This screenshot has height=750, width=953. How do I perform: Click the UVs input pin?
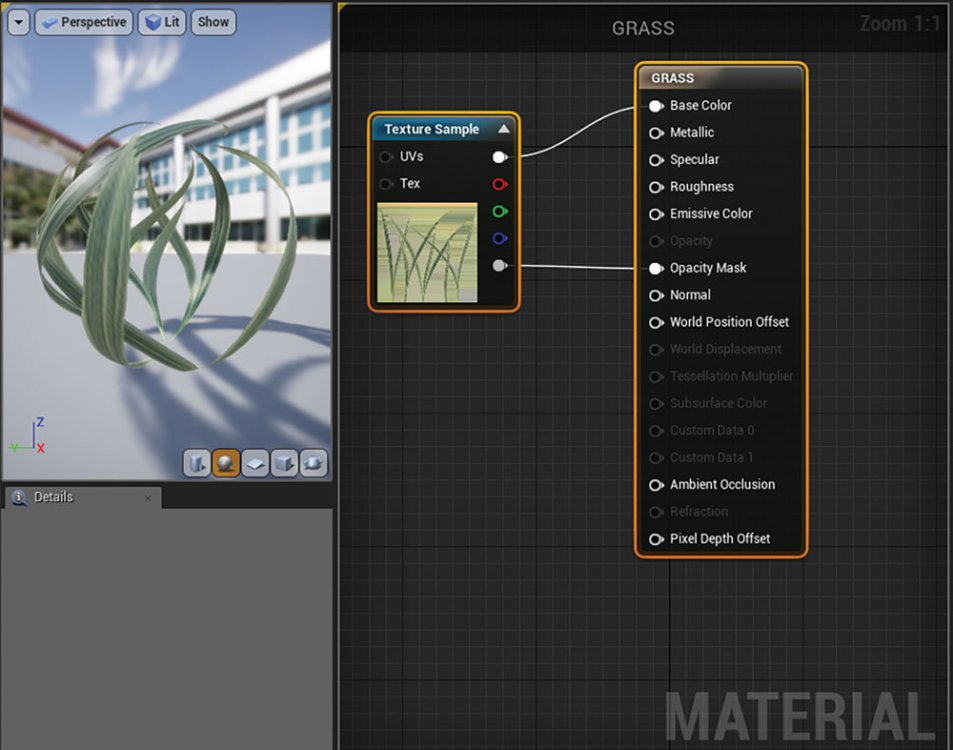[385, 157]
